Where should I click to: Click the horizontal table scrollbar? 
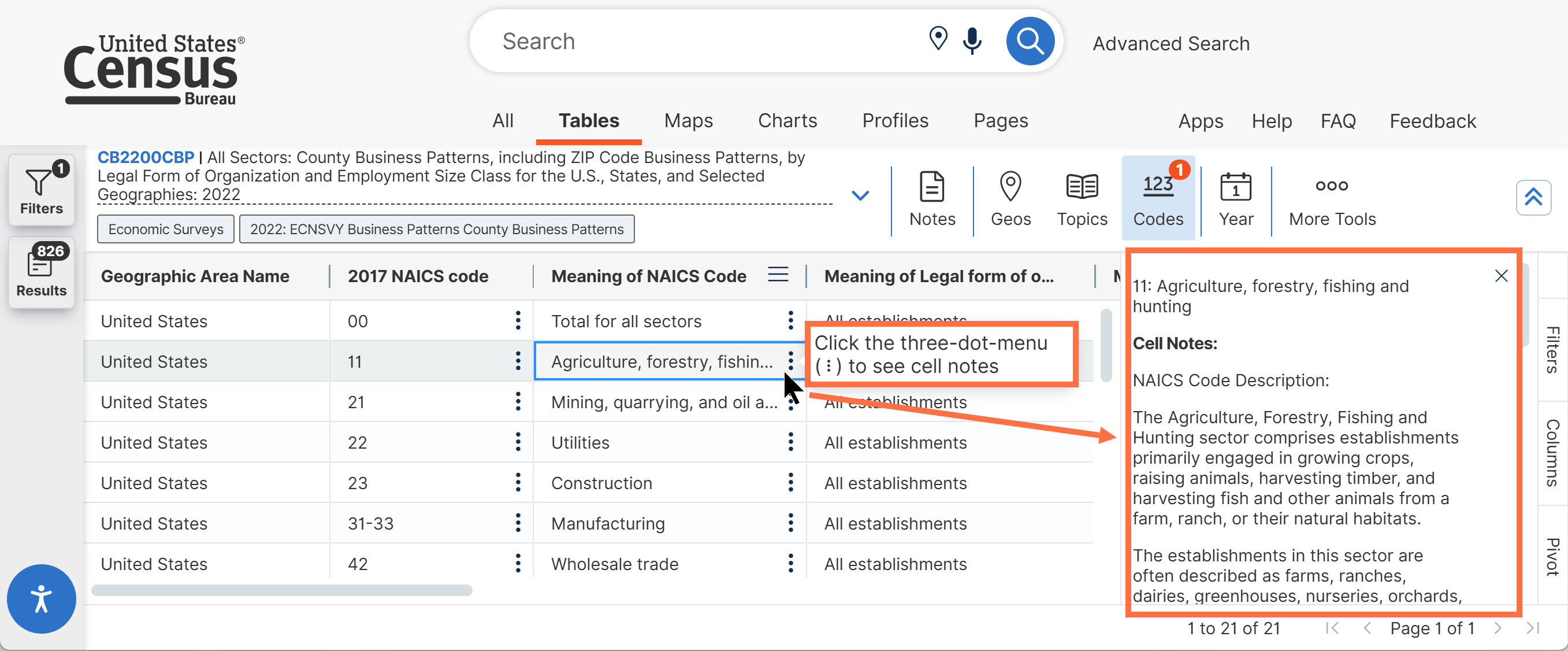click(282, 590)
